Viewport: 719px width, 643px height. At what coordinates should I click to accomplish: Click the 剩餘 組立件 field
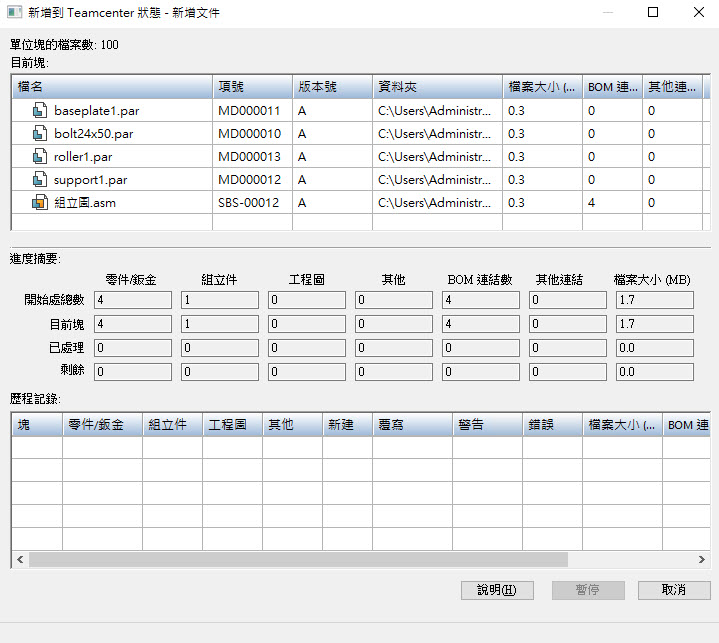coord(220,372)
